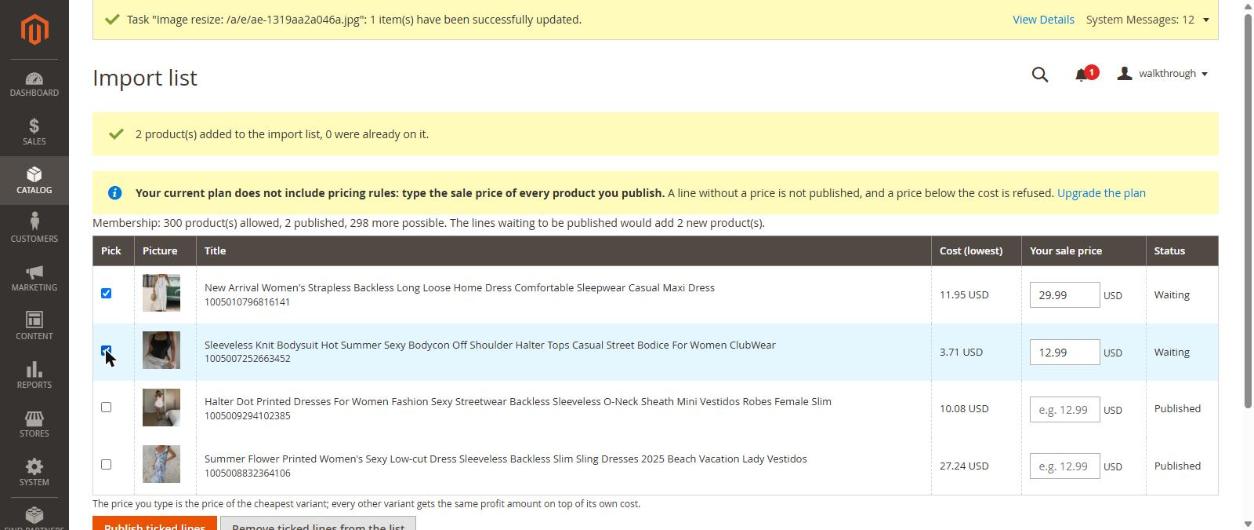Click the Upgrade the plan link
The width and height of the screenshot is (1254, 530).
point(1101,193)
